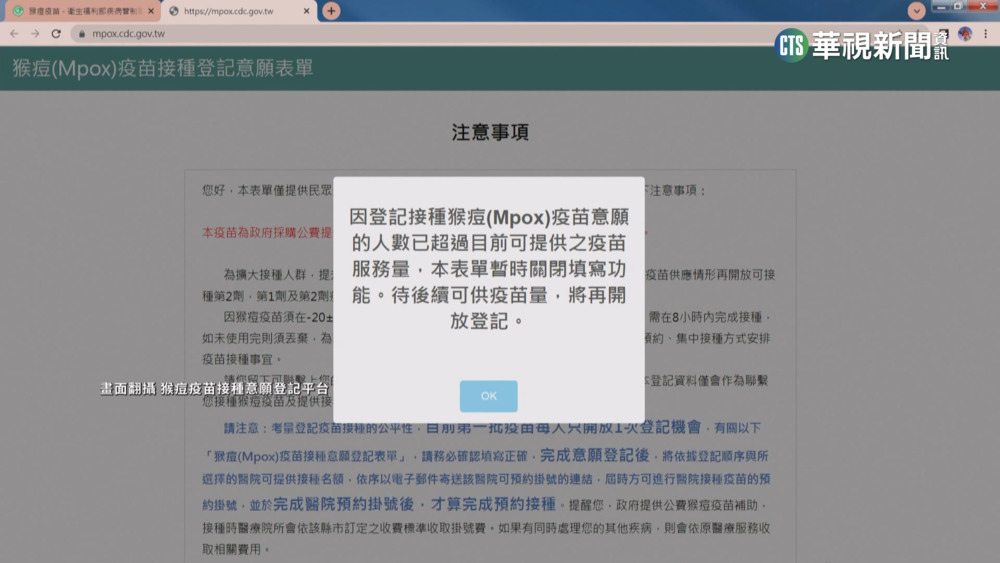Minimize the browser window
Viewport: 1000px width, 563px height.
pos(941,6)
